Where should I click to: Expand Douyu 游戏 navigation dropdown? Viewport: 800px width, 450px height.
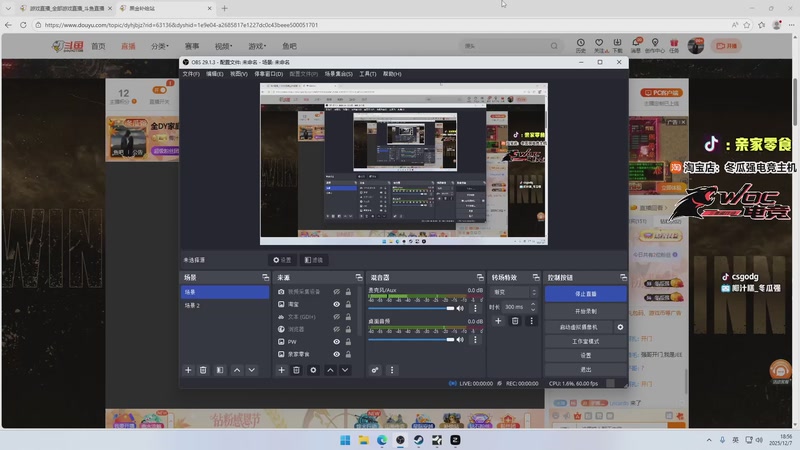(x=257, y=46)
